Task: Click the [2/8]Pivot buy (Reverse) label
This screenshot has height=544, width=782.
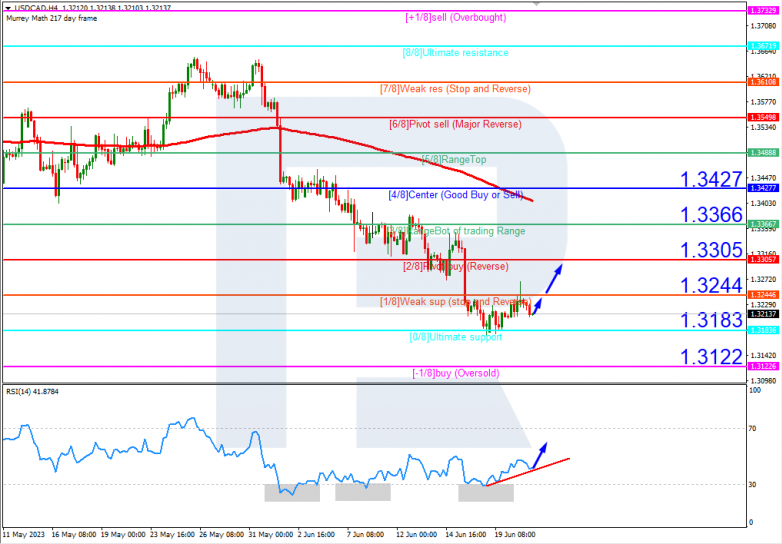Action: click(x=456, y=266)
